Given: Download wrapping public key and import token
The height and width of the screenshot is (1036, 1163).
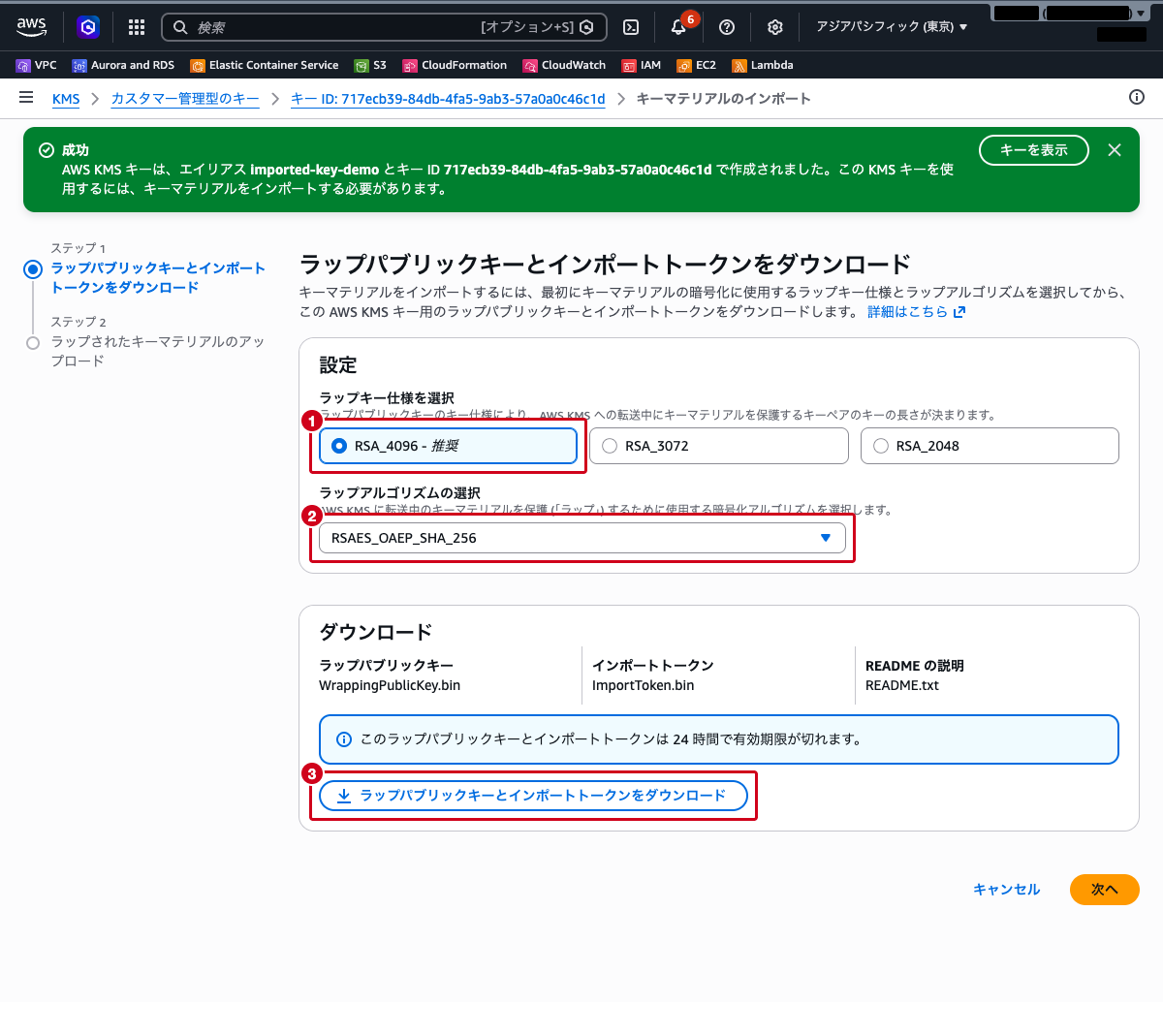Looking at the screenshot, I should [533, 796].
